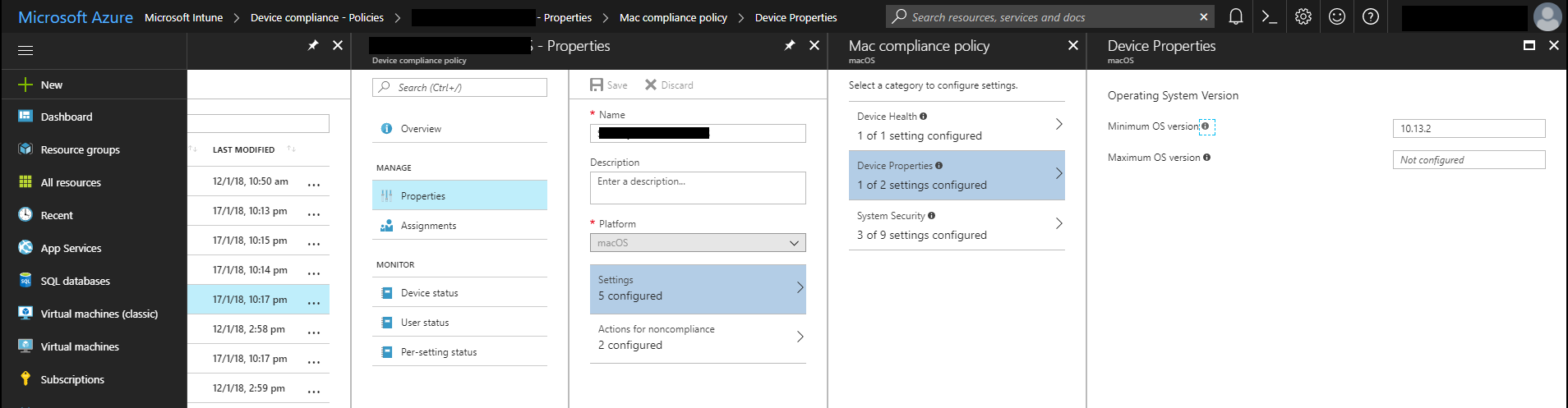Launch Cloud Shell from top bar
The height and width of the screenshot is (408, 1568).
(x=1269, y=16)
